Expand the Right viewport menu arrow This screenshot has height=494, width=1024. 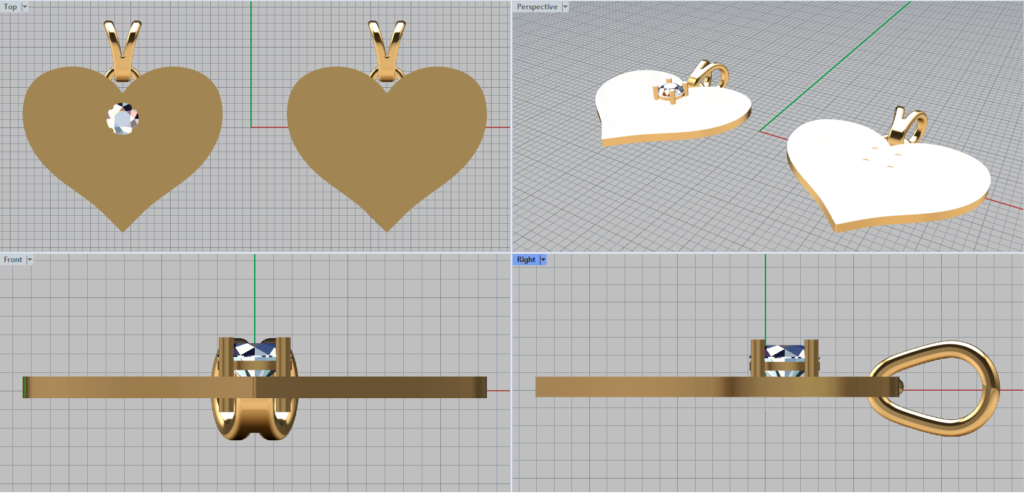542,259
